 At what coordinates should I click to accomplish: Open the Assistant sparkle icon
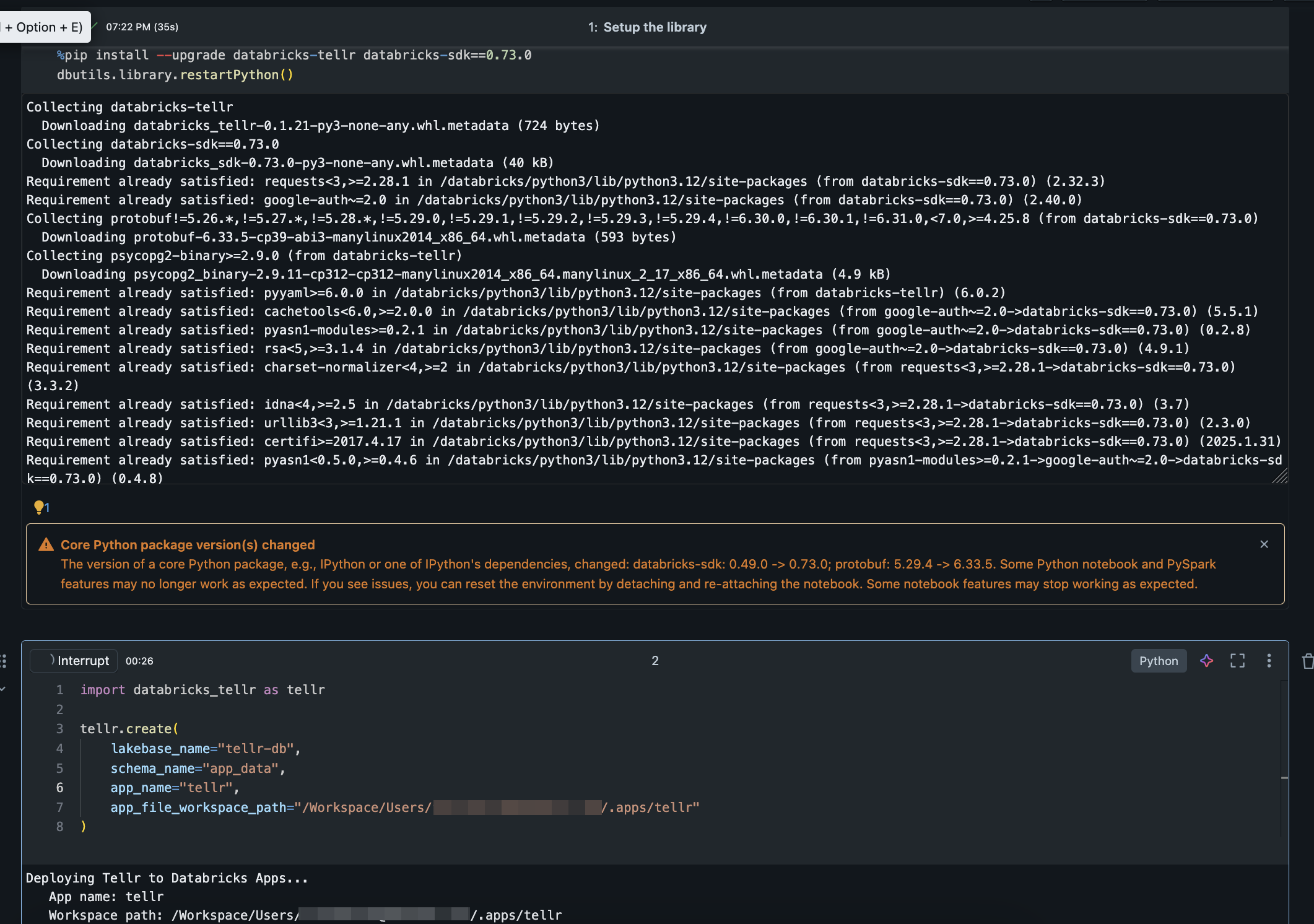1206,661
